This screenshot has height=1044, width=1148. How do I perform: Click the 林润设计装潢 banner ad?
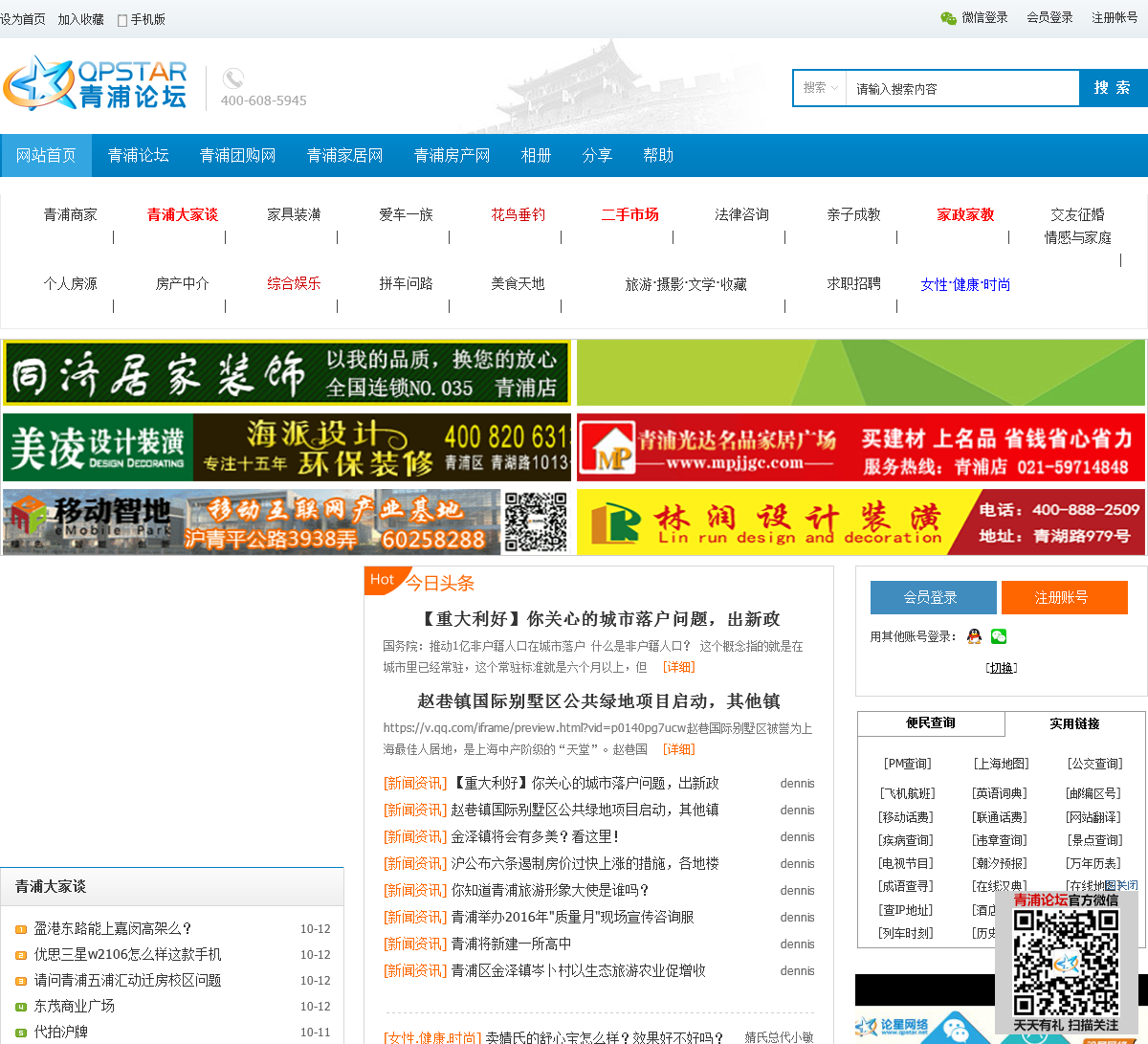pyautogui.click(x=861, y=522)
